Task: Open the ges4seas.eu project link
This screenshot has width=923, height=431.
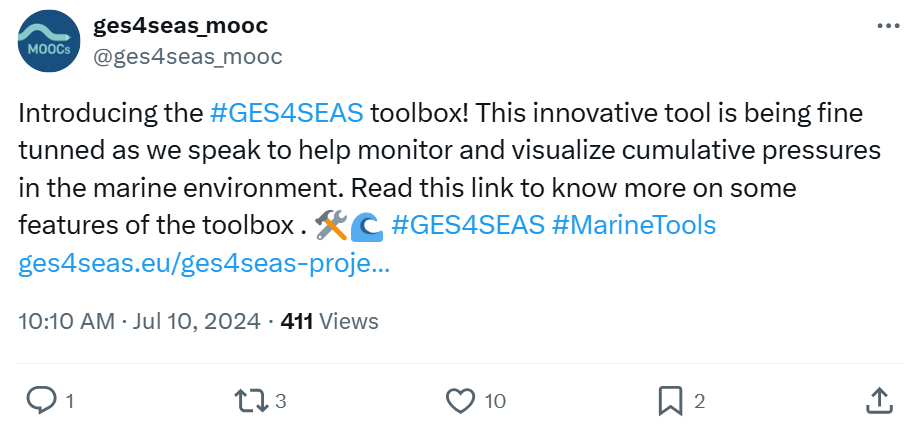Action: [204, 265]
